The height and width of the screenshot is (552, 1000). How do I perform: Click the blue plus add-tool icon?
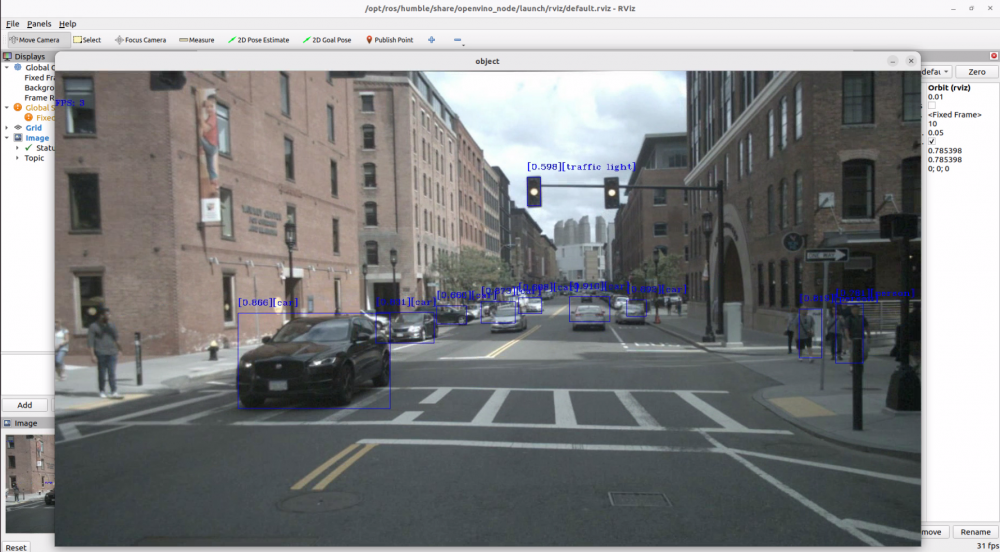(x=432, y=40)
